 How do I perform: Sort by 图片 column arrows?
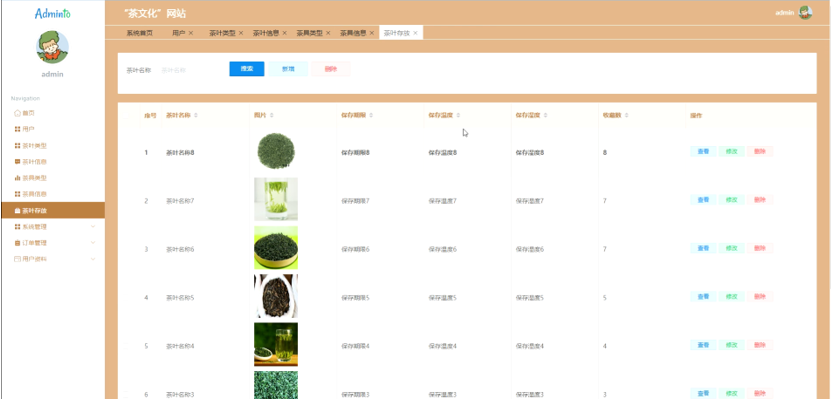(x=272, y=115)
